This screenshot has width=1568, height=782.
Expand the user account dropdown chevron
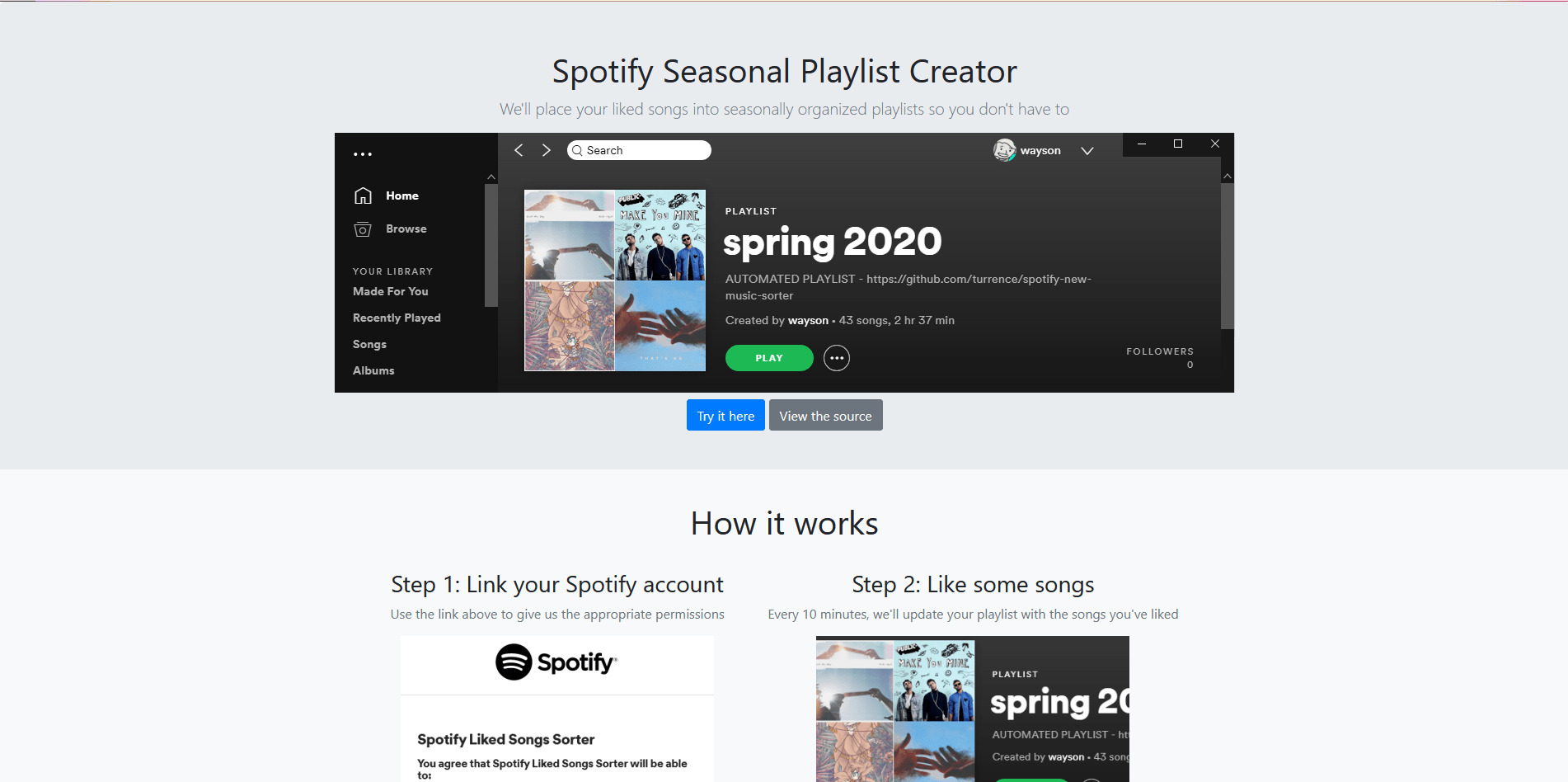(x=1087, y=151)
